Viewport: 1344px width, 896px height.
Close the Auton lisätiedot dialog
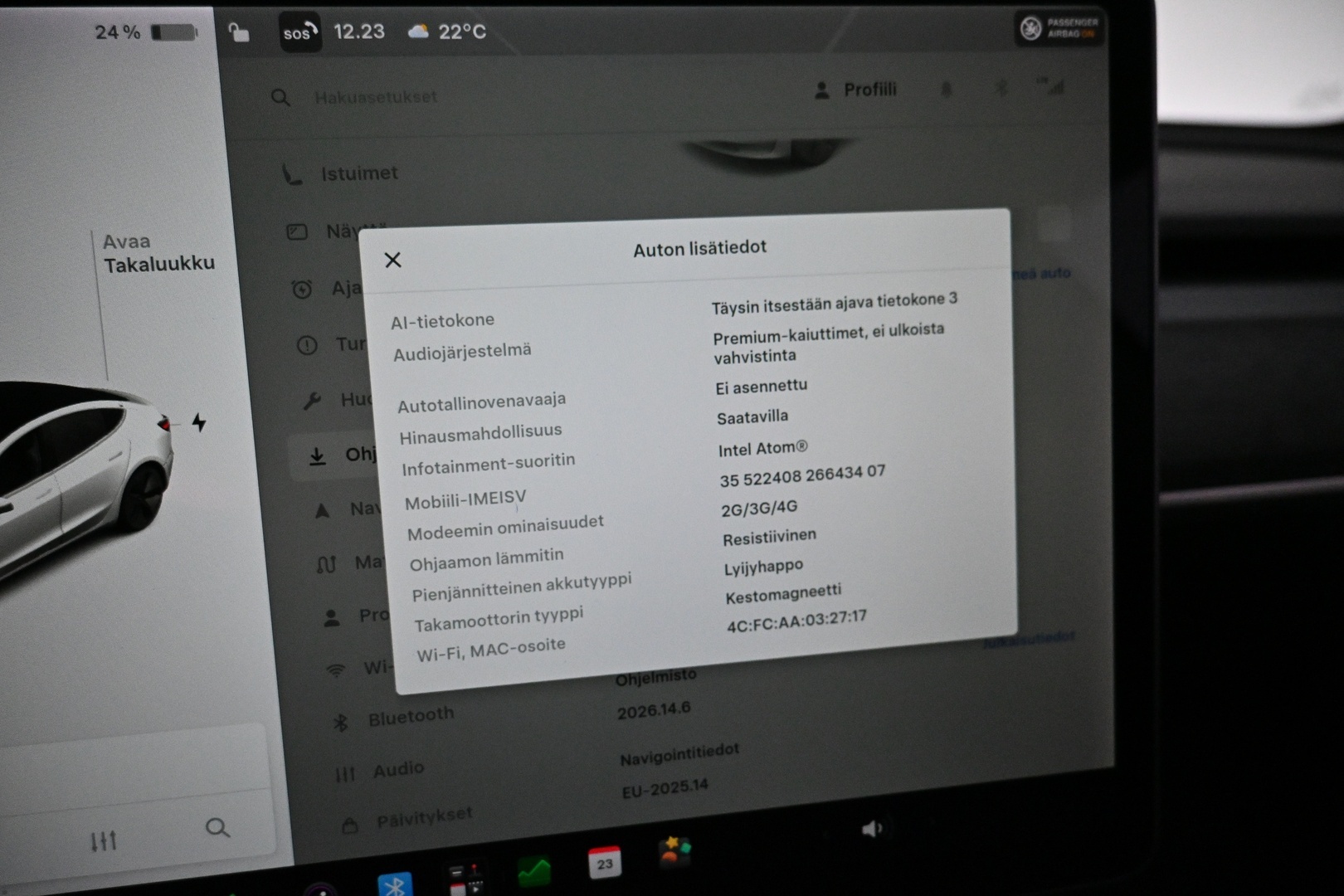[393, 260]
